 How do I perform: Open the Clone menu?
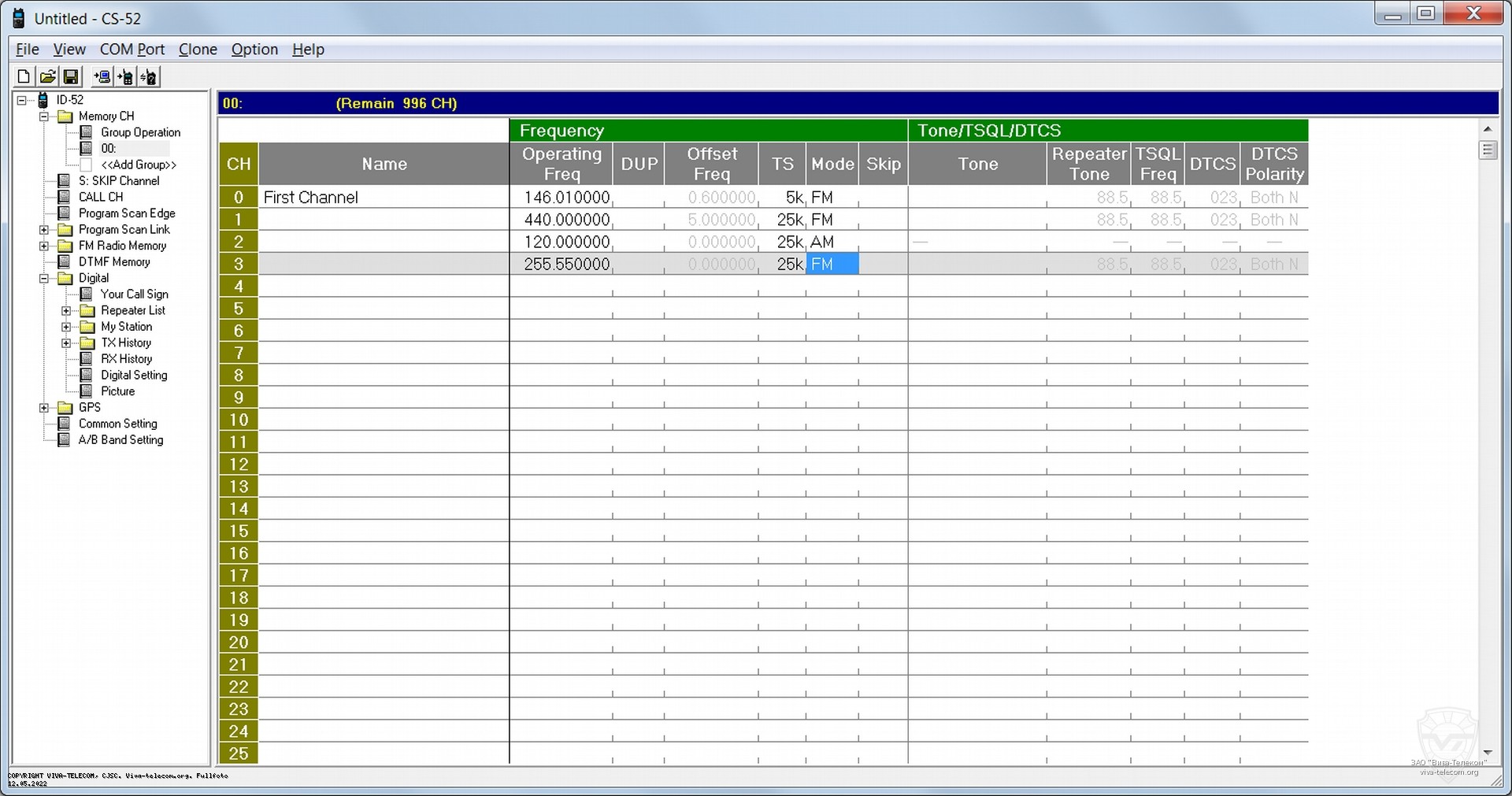coord(198,50)
